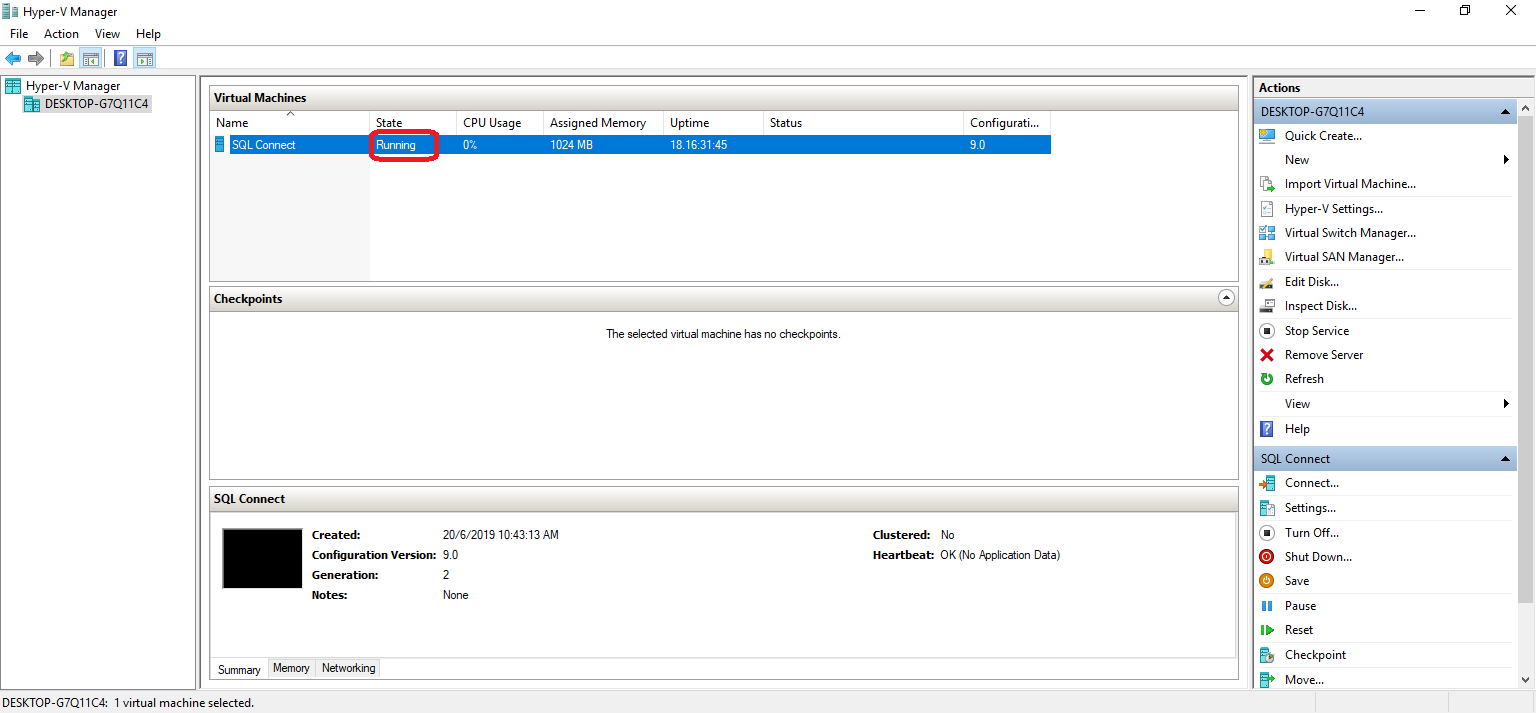This screenshot has width=1536, height=713.
Task: Collapse the Checkpoints section
Action: [x=1226, y=298]
